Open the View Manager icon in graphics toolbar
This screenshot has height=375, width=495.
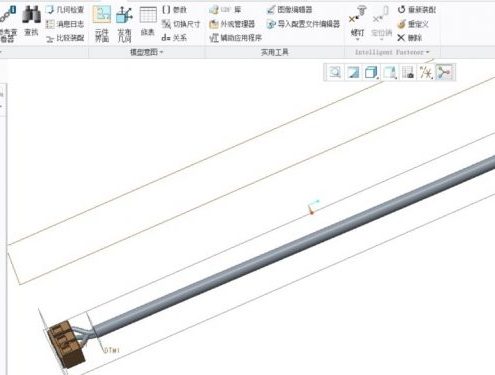pos(408,72)
